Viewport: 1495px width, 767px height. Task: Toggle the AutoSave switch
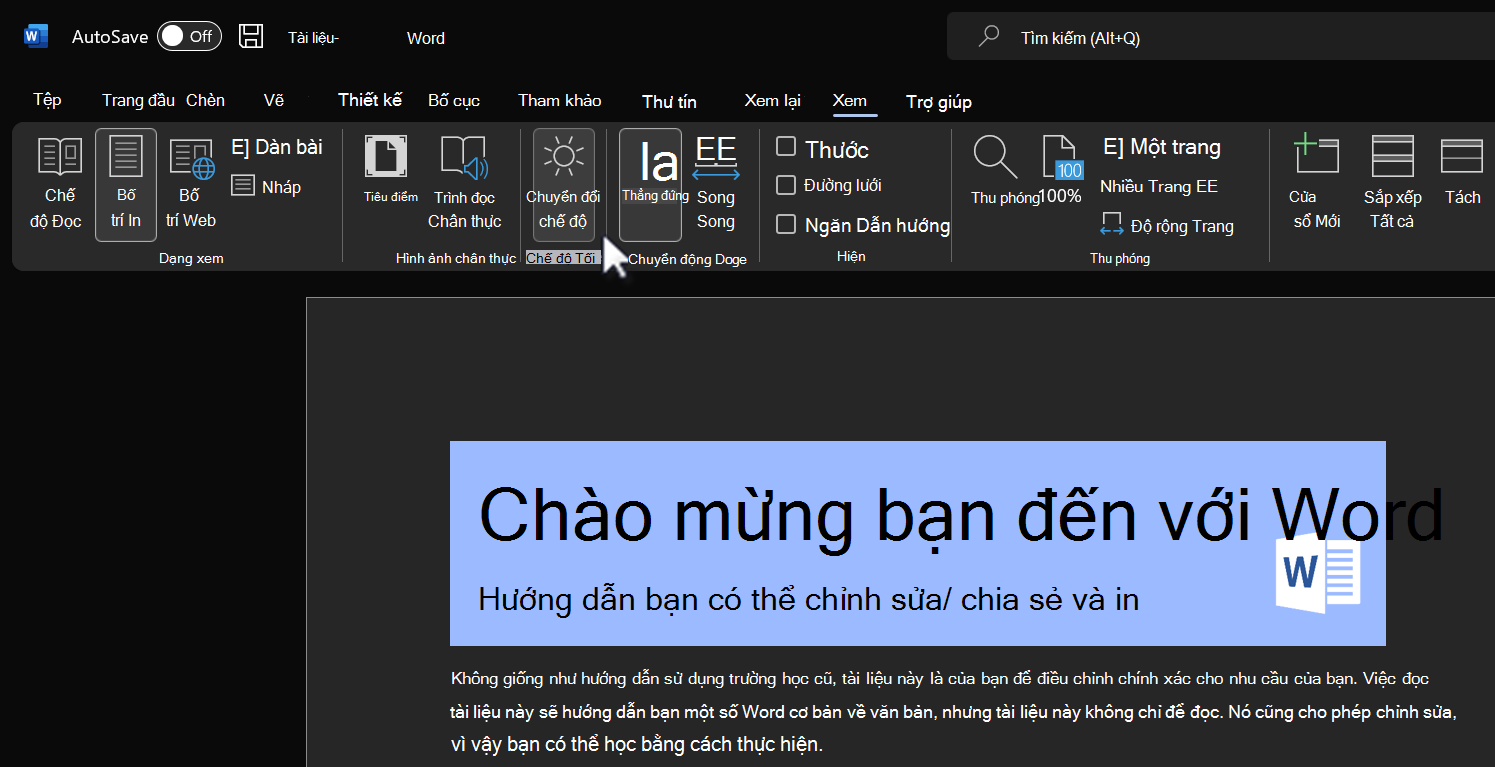[x=189, y=37]
